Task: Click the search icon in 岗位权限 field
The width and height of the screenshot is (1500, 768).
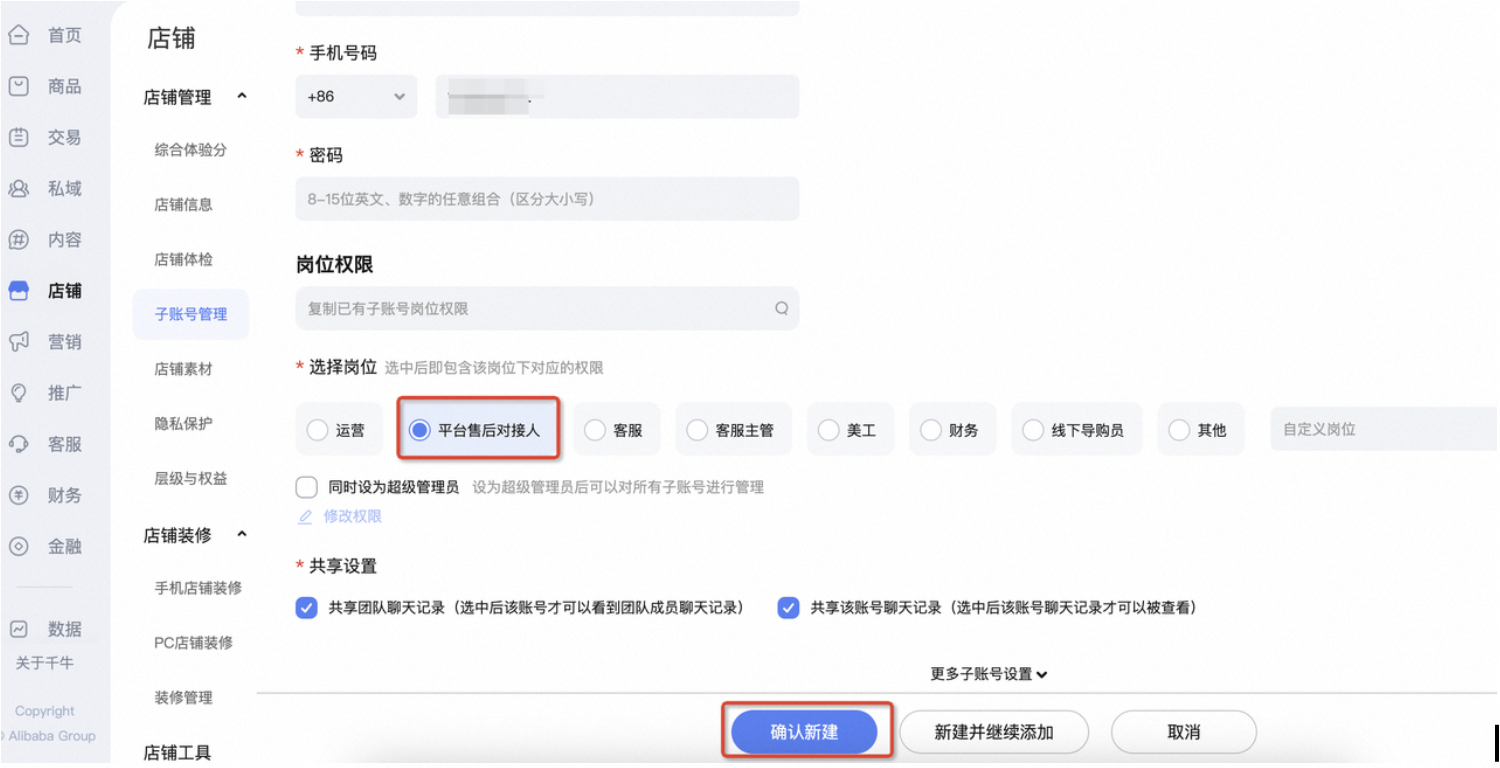Action: (x=781, y=309)
